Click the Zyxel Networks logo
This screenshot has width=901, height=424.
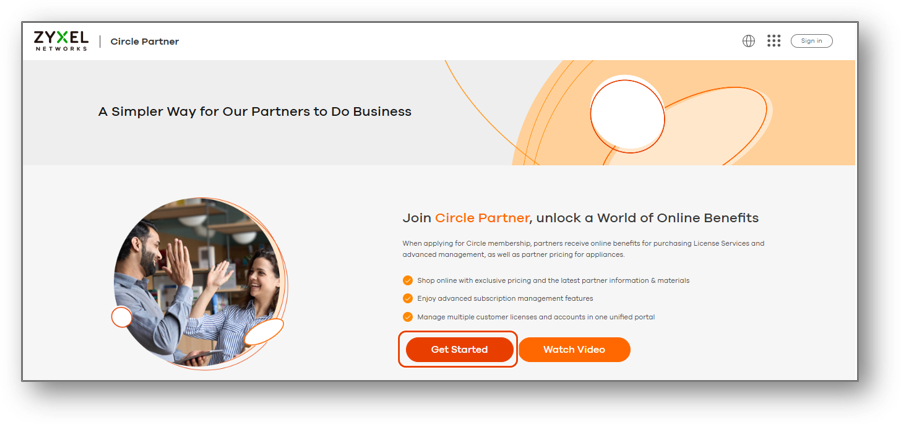pyautogui.click(x=61, y=41)
